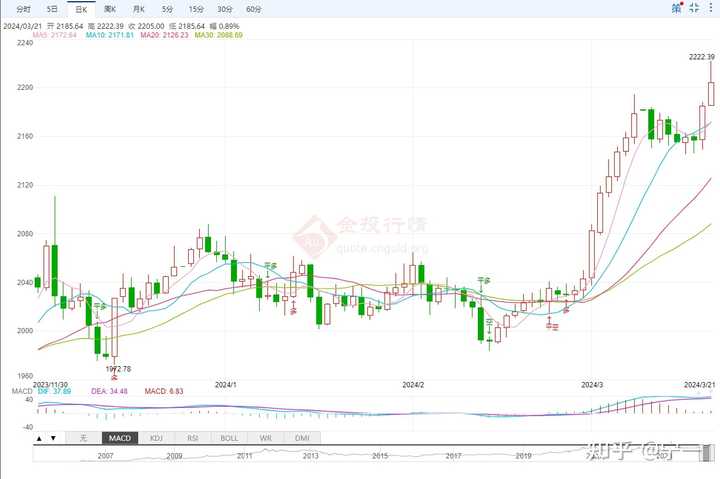
Task: Click the 1972.78 low price label
Action: point(118,369)
